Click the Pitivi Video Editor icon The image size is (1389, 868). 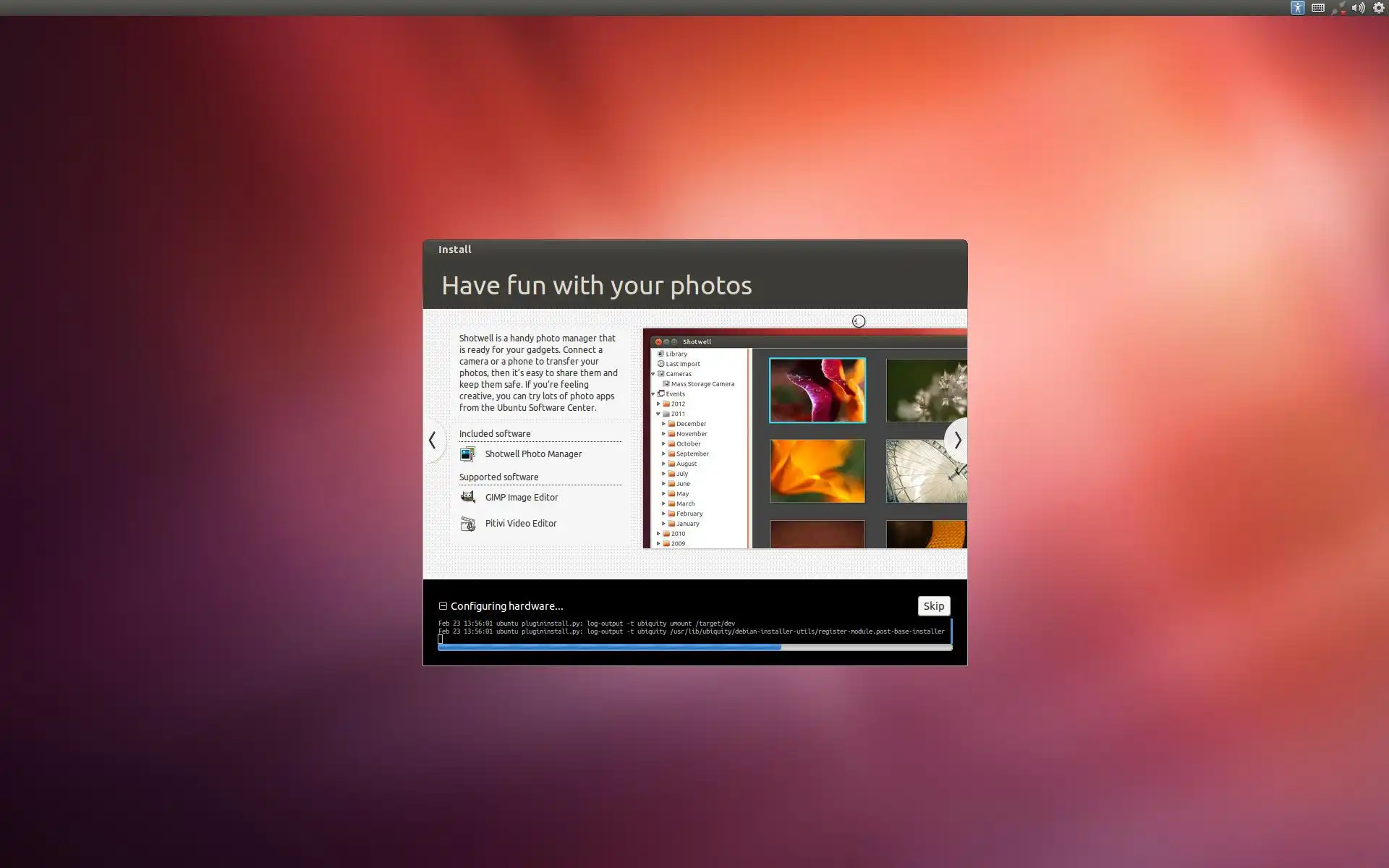[x=467, y=524]
